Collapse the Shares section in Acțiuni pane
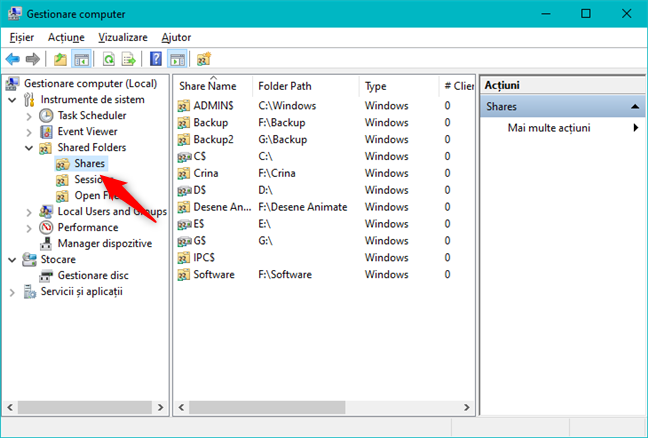 pyautogui.click(x=634, y=106)
